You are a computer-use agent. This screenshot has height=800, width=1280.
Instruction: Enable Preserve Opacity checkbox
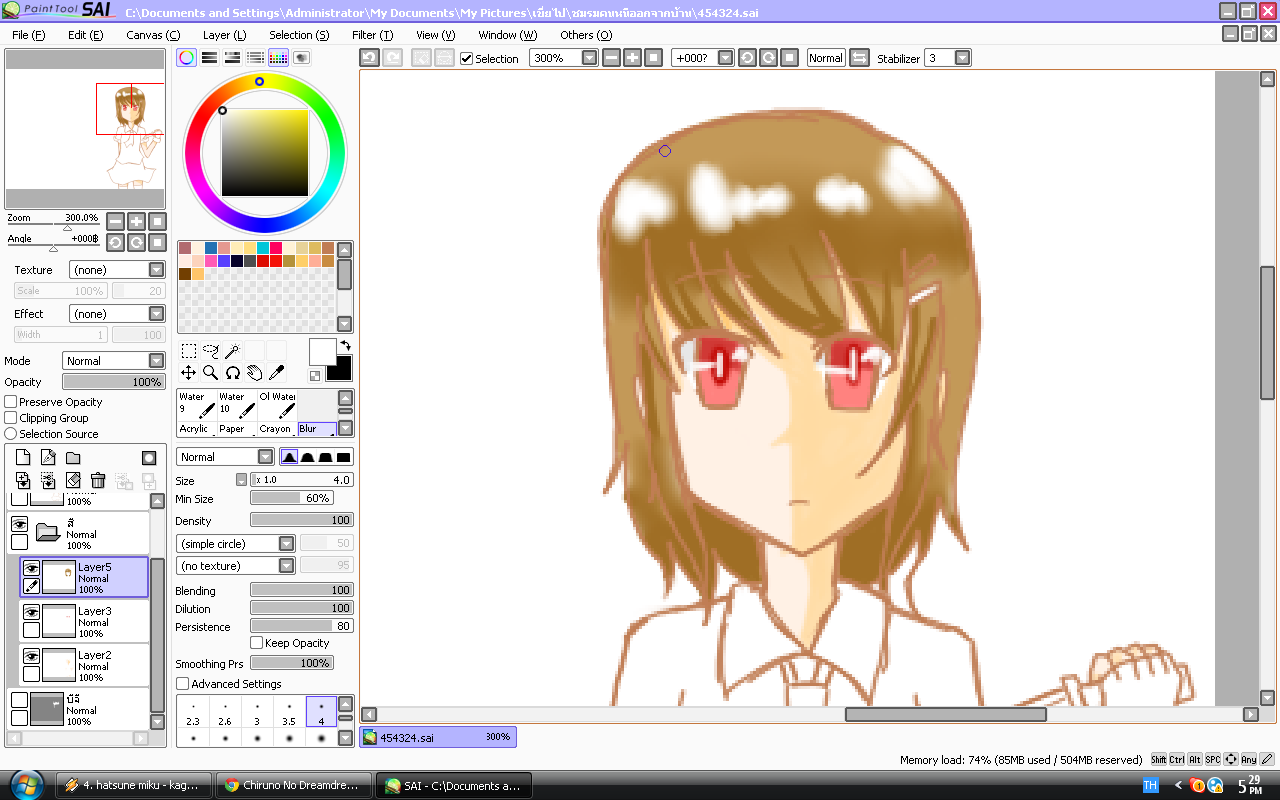click(11, 402)
